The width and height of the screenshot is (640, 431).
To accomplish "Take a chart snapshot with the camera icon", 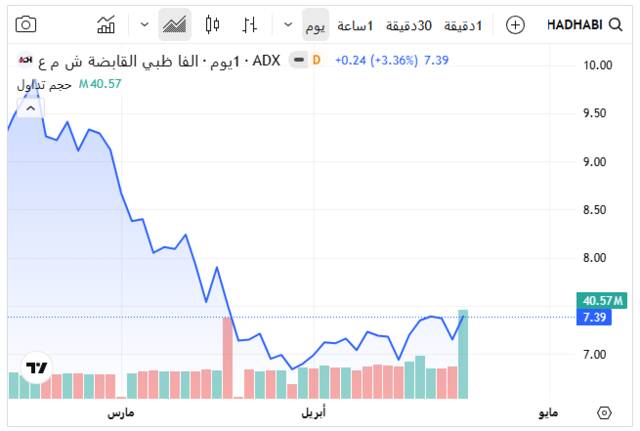I will [26, 24].
